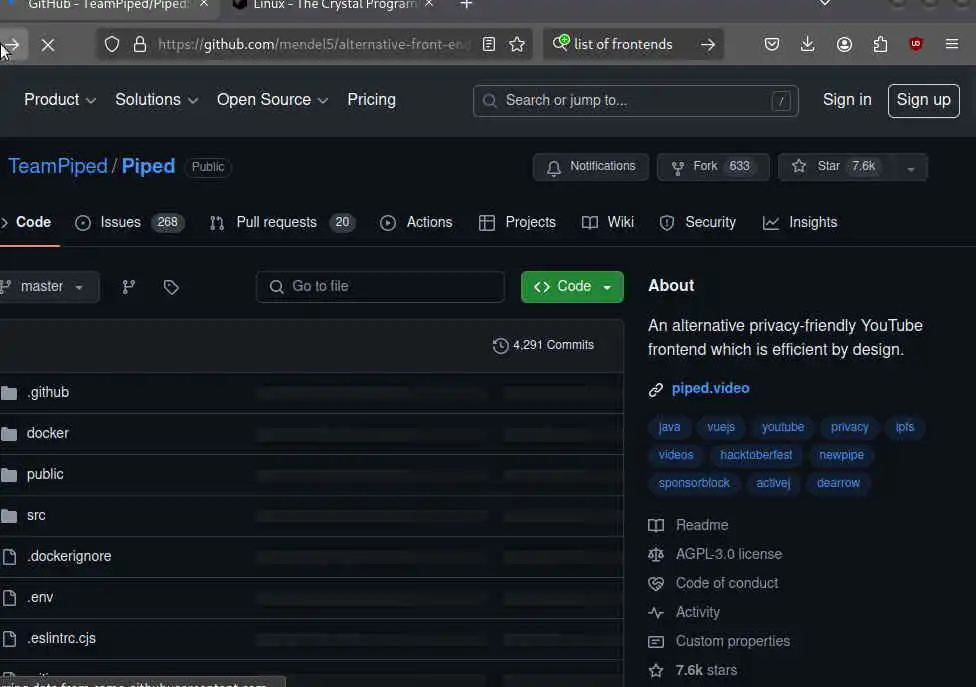
Task: Click the site security padlock icon
Action: [x=140, y=44]
